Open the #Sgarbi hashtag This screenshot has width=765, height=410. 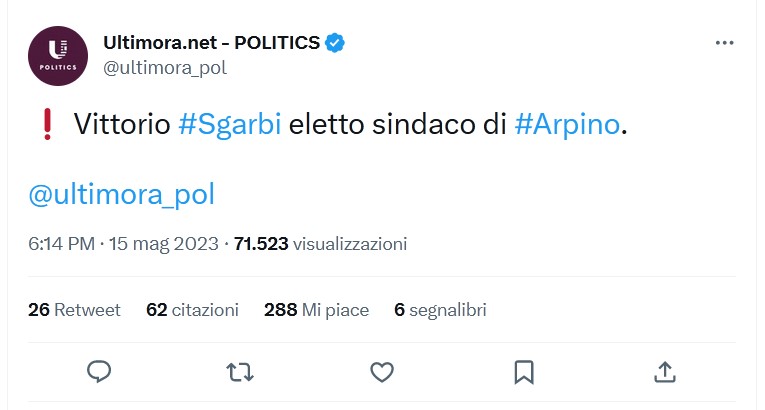pyautogui.click(x=229, y=127)
